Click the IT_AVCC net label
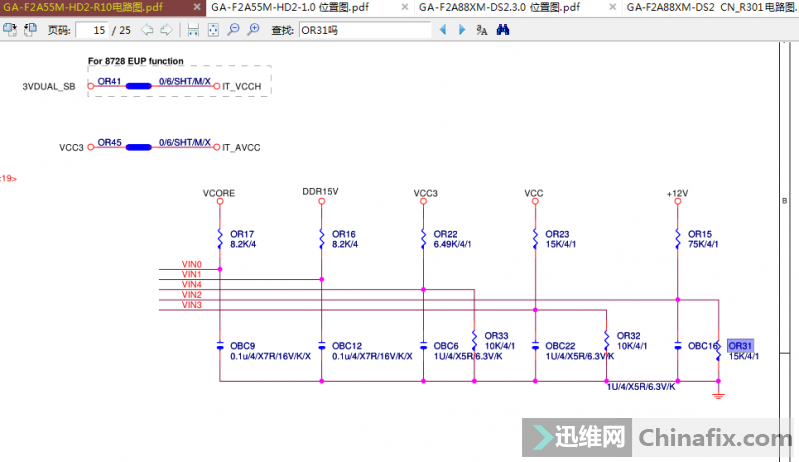This screenshot has height=462, width=799. click(241, 148)
